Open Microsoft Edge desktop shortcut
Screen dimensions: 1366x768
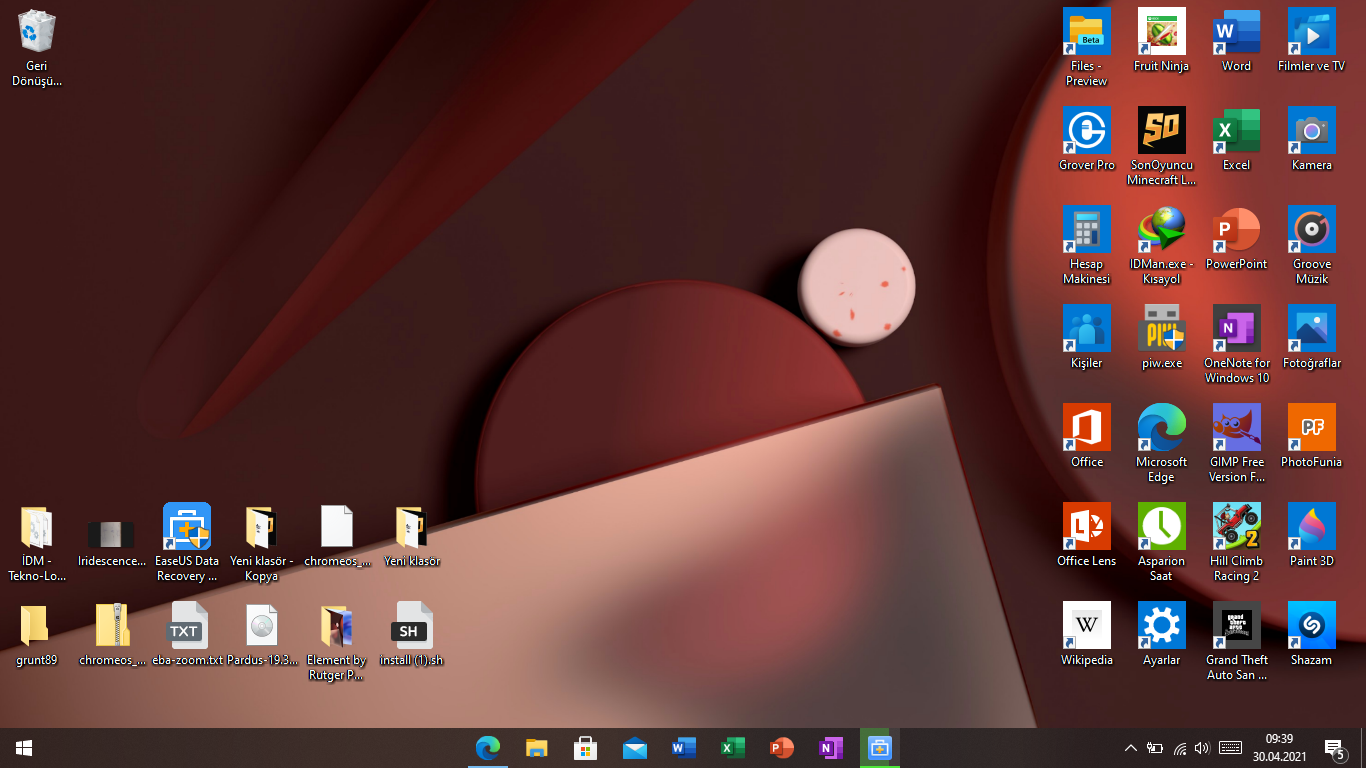coord(1161,443)
